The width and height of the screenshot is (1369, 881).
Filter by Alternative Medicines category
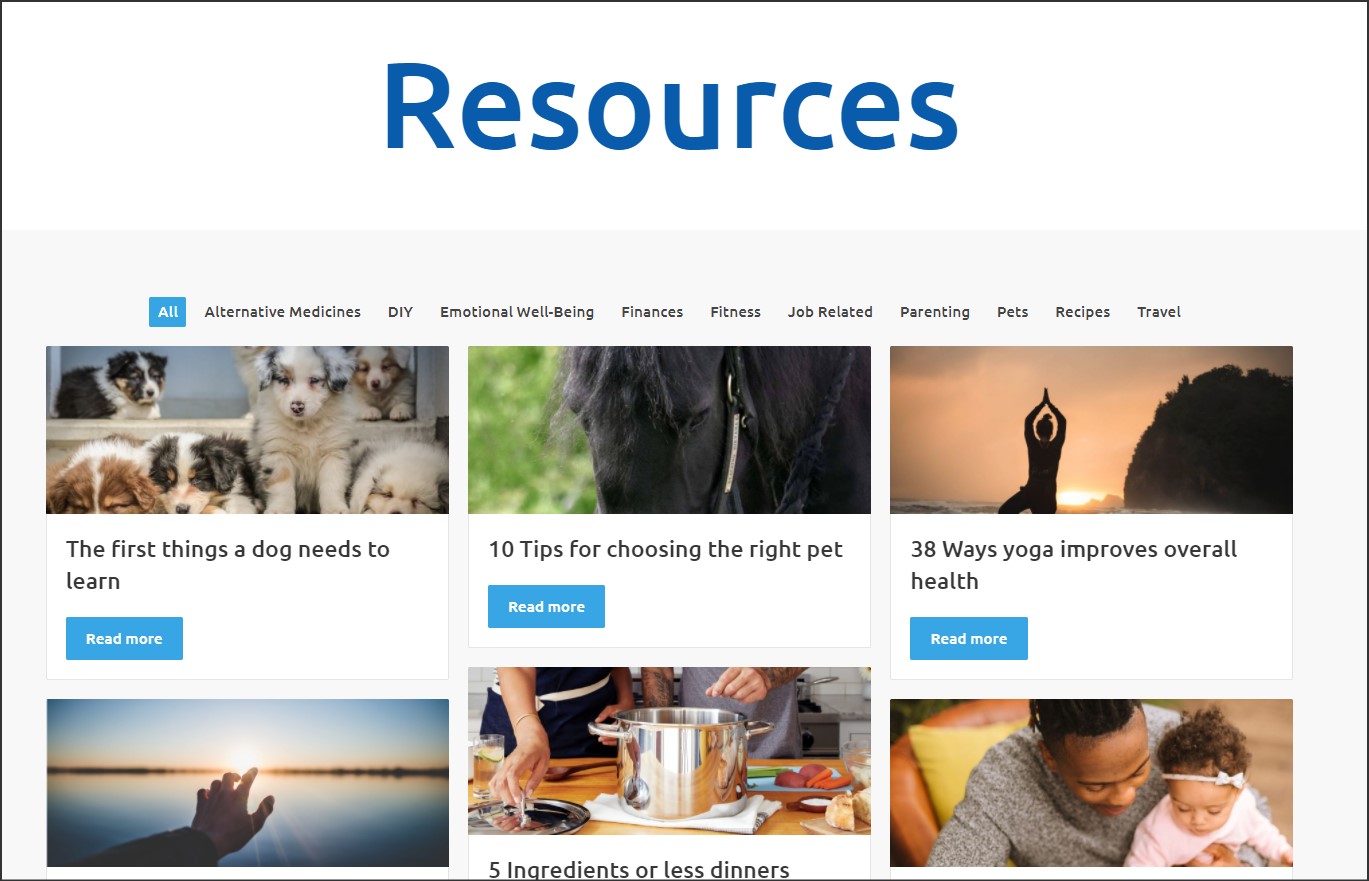click(283, 312)
